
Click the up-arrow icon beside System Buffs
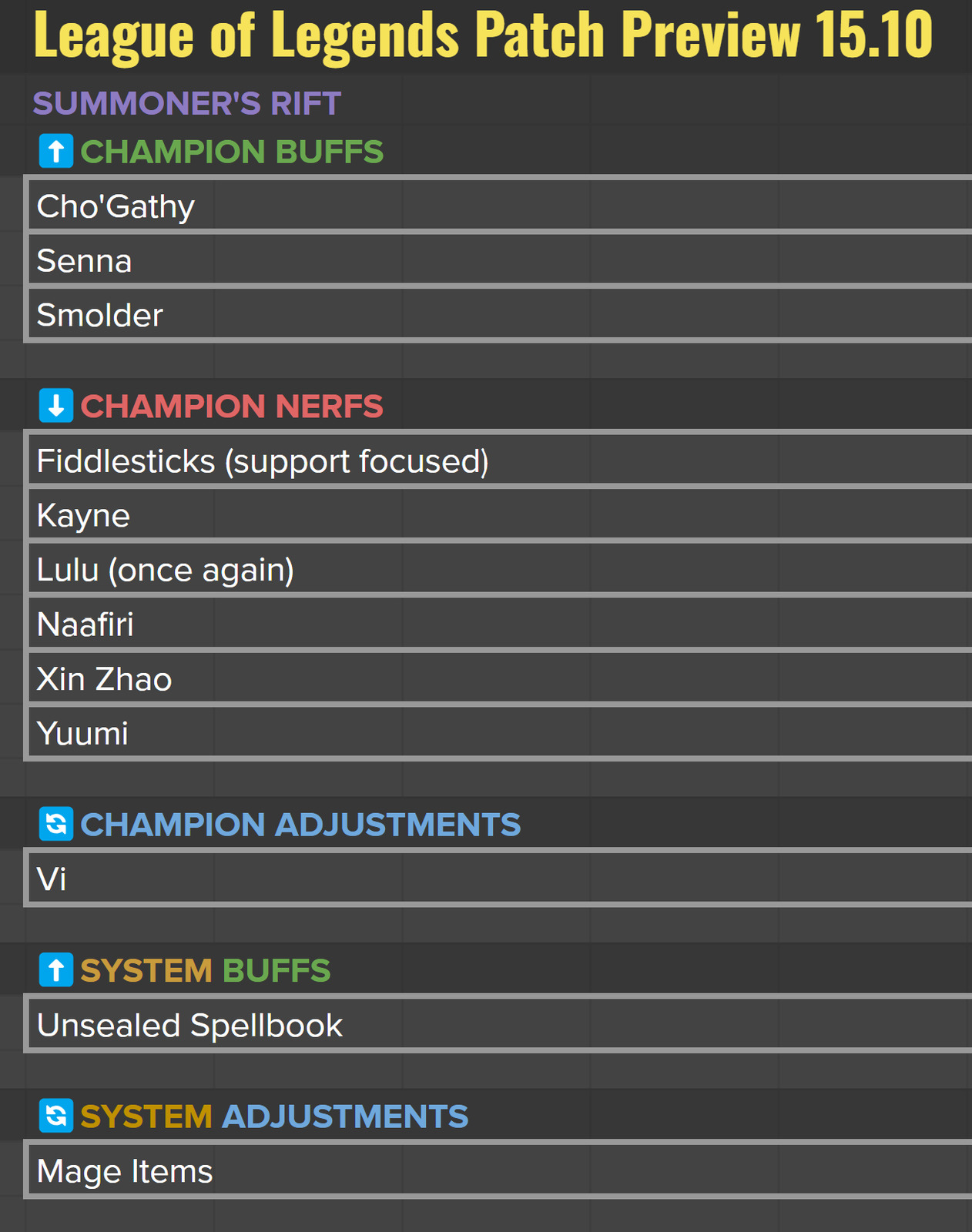[x=56, y=970]
